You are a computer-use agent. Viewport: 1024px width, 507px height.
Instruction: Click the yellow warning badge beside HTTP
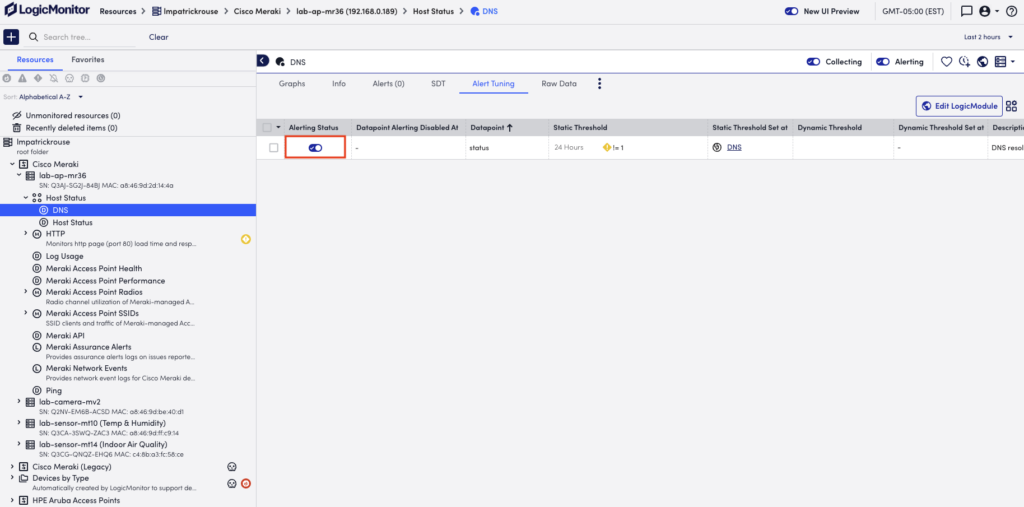pyautogui.click(x=246, y=239)
